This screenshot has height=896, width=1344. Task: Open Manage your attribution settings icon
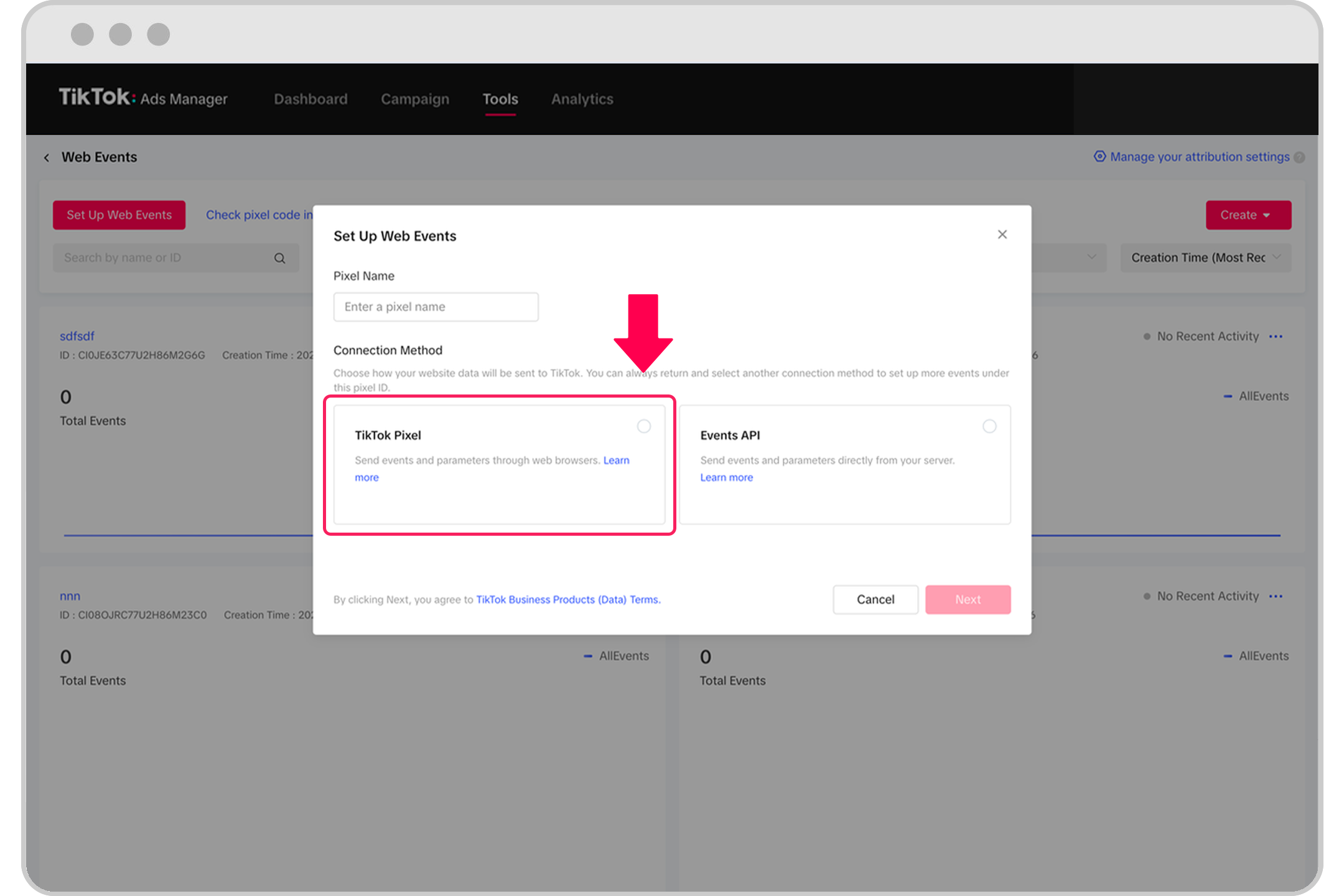pyautogui.click(x=1099, y=157)
